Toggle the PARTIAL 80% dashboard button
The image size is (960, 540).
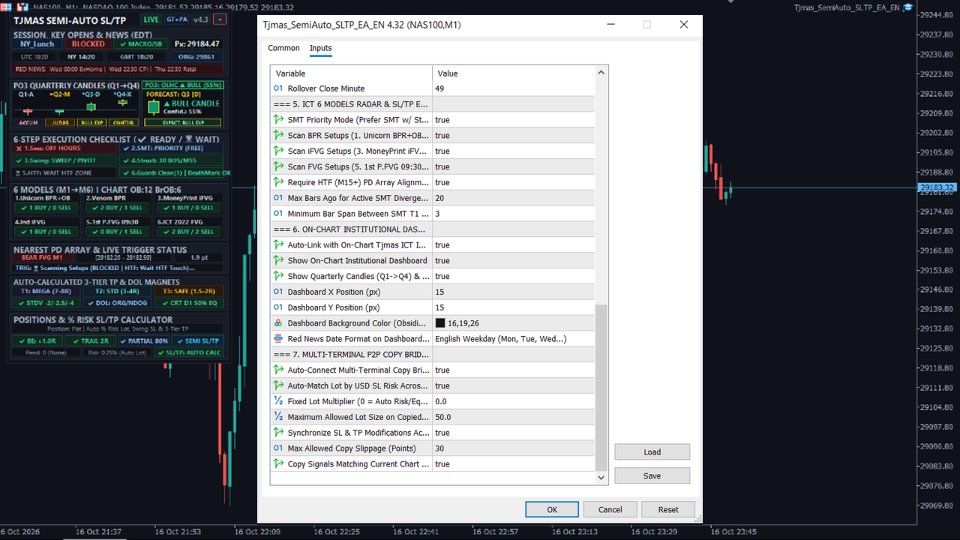pyautogui.click(x=144, y=341)
